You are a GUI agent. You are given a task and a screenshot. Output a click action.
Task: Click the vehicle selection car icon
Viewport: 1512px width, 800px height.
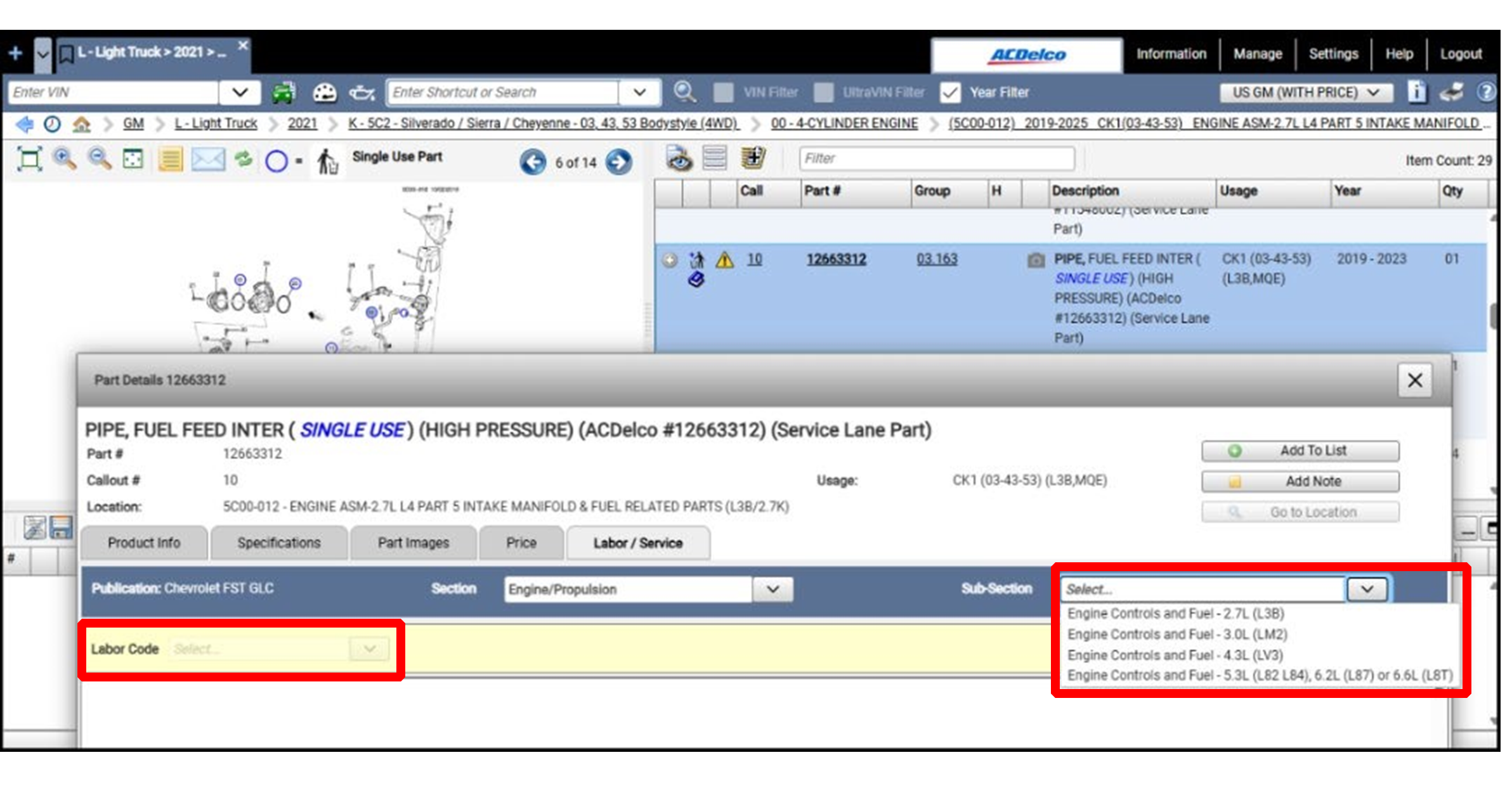[283, 93]
